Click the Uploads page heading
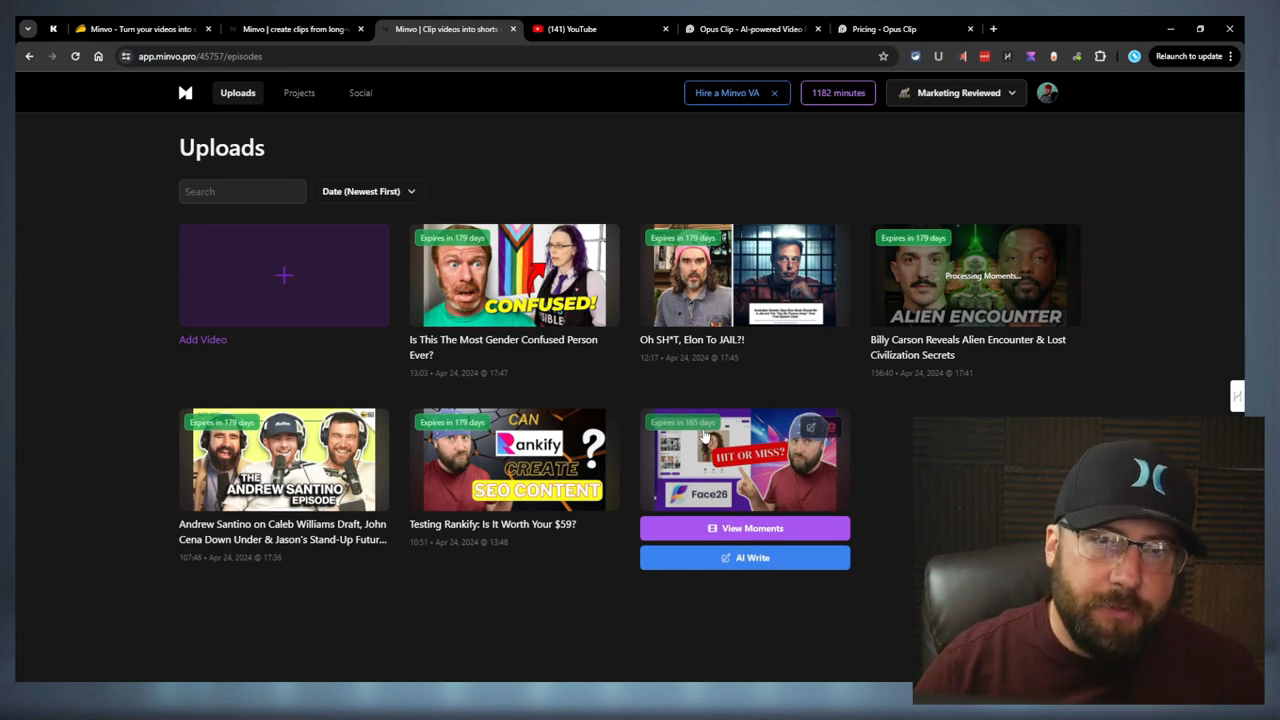1280x720 pixels. coord(222,148)
